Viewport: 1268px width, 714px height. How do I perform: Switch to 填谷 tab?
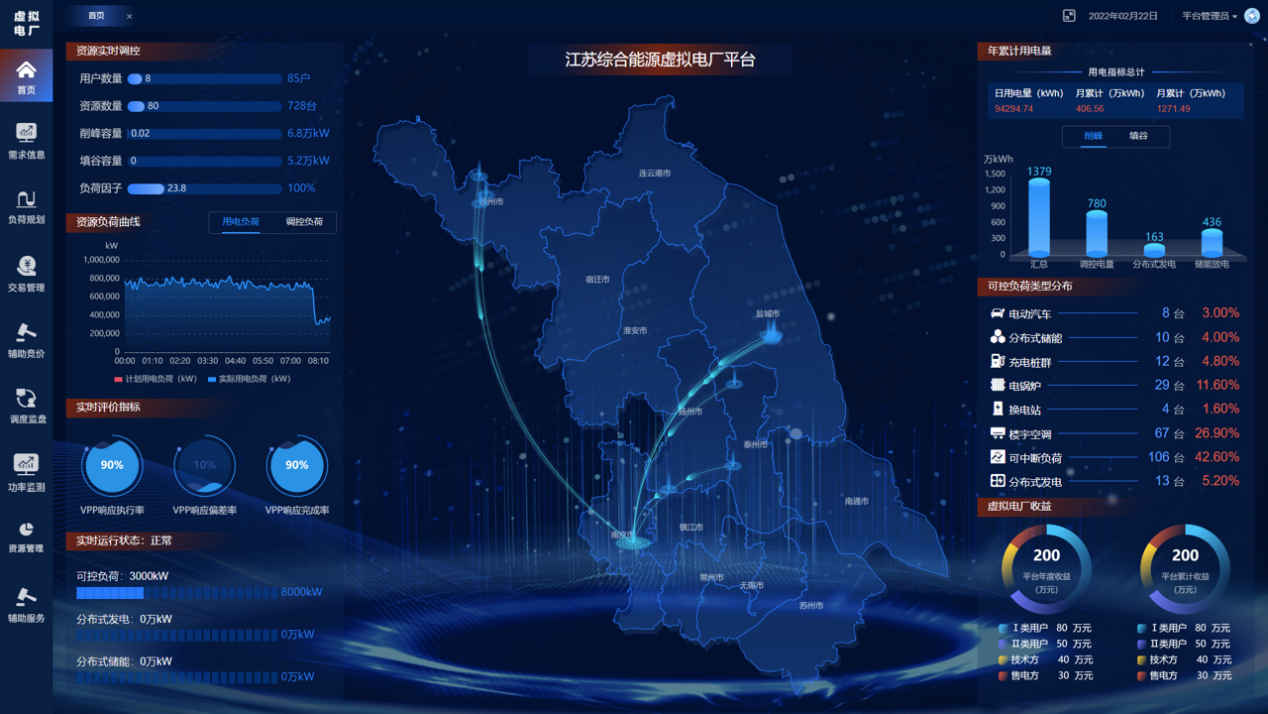[1138, 136]
